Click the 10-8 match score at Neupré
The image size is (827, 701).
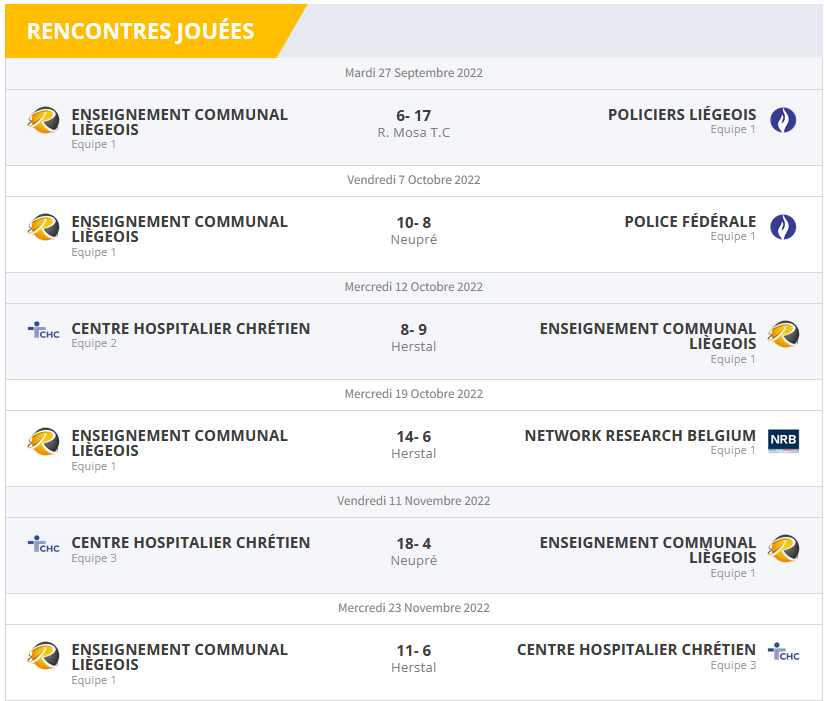click(414, 223)
